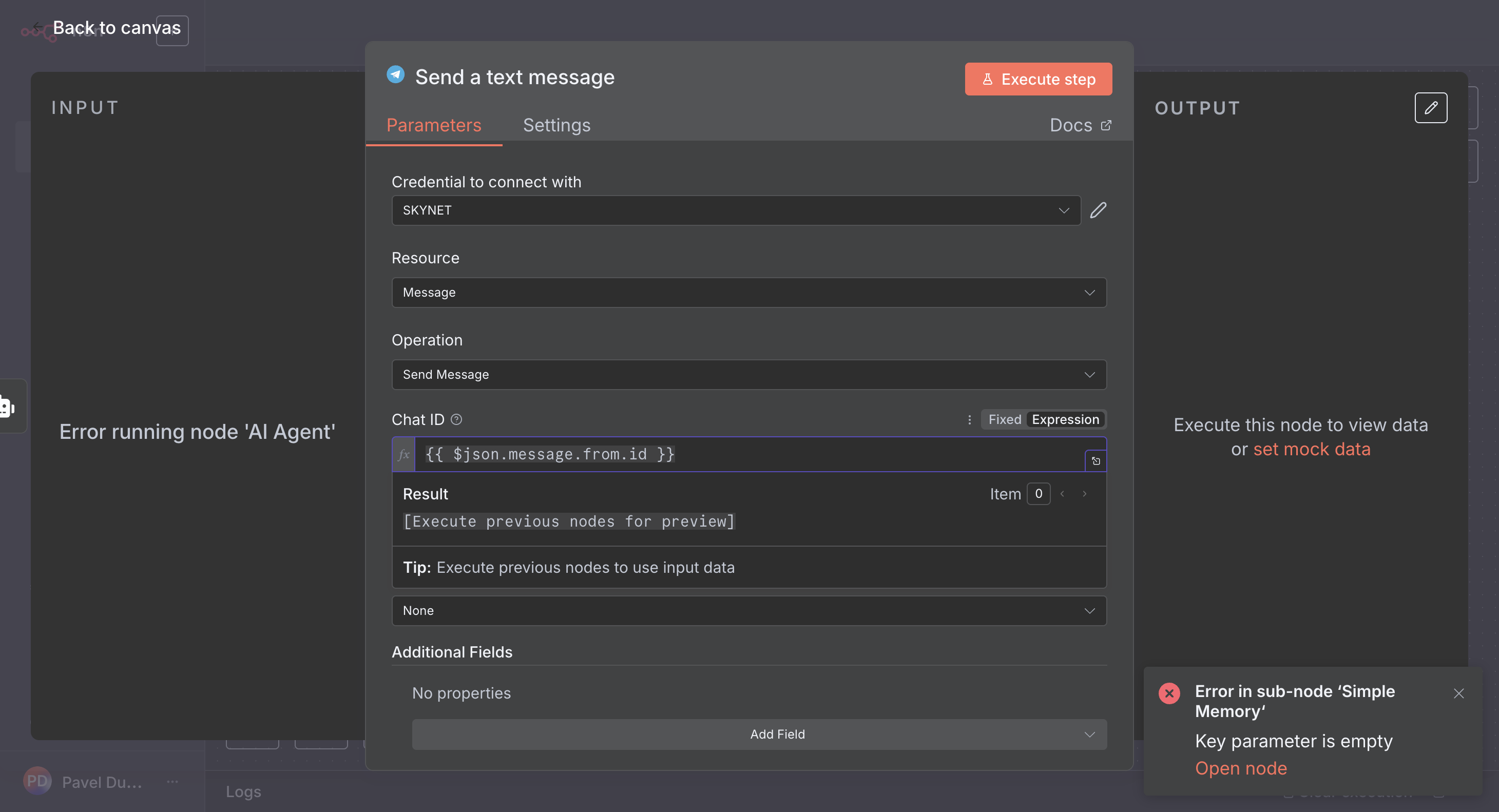
Task: Open the Send Message operation dropdown
Action: click(748, 375)
